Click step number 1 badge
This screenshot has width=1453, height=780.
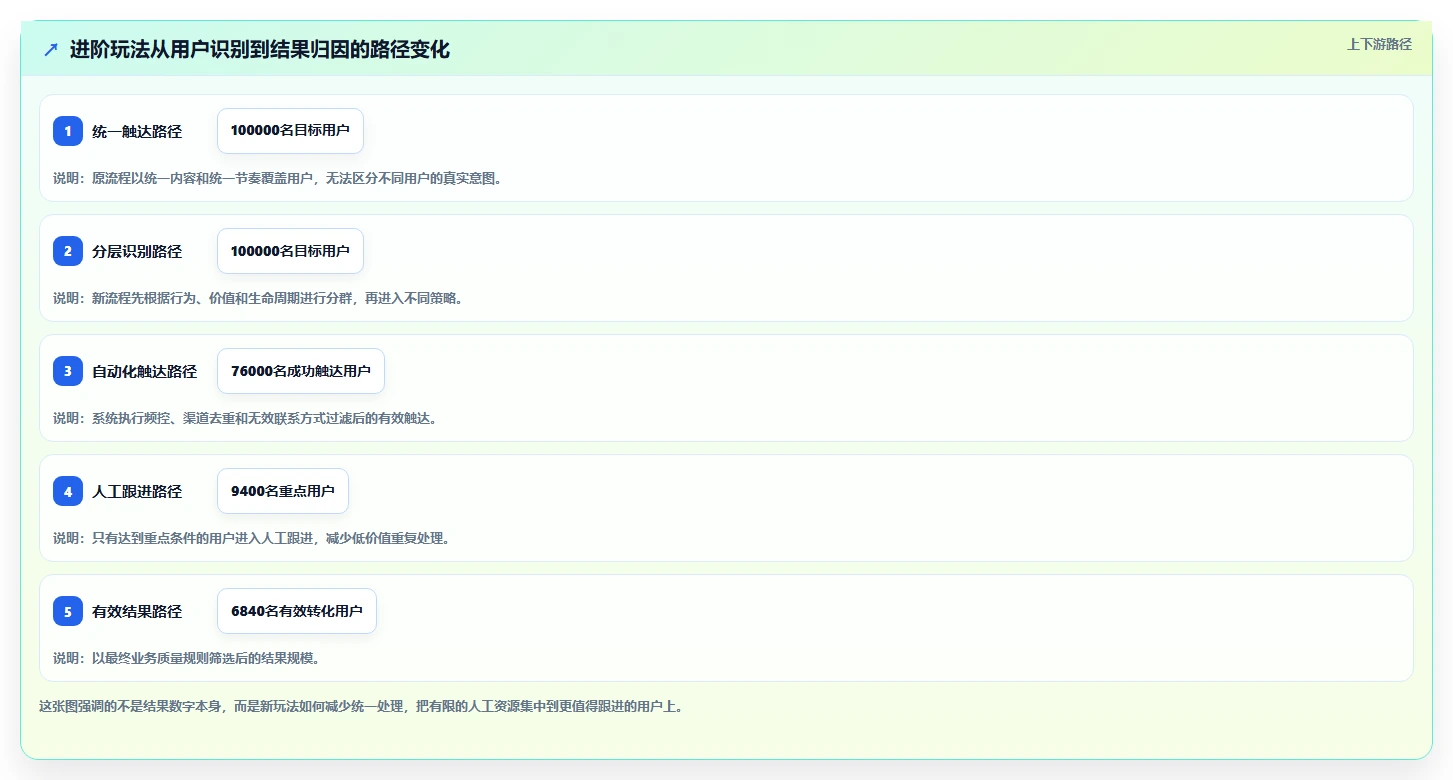68,131
